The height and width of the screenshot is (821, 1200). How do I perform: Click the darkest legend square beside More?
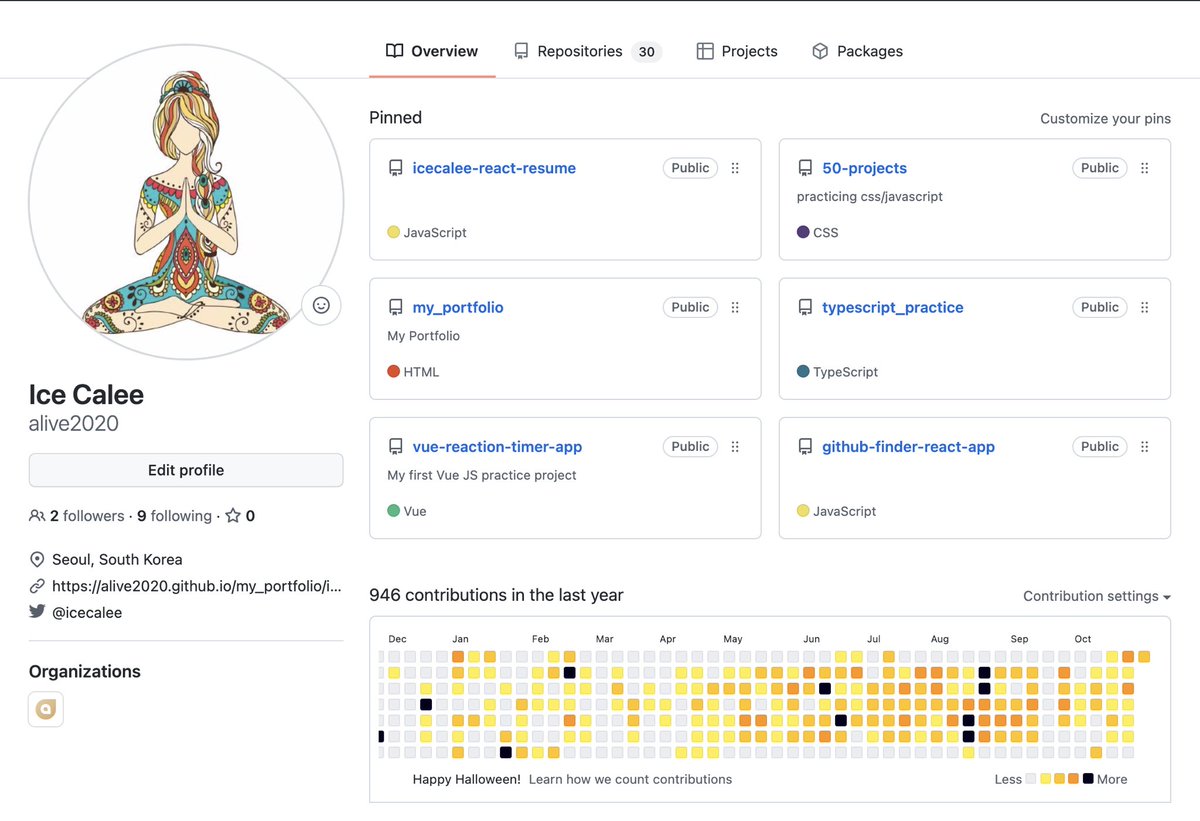1088,778
